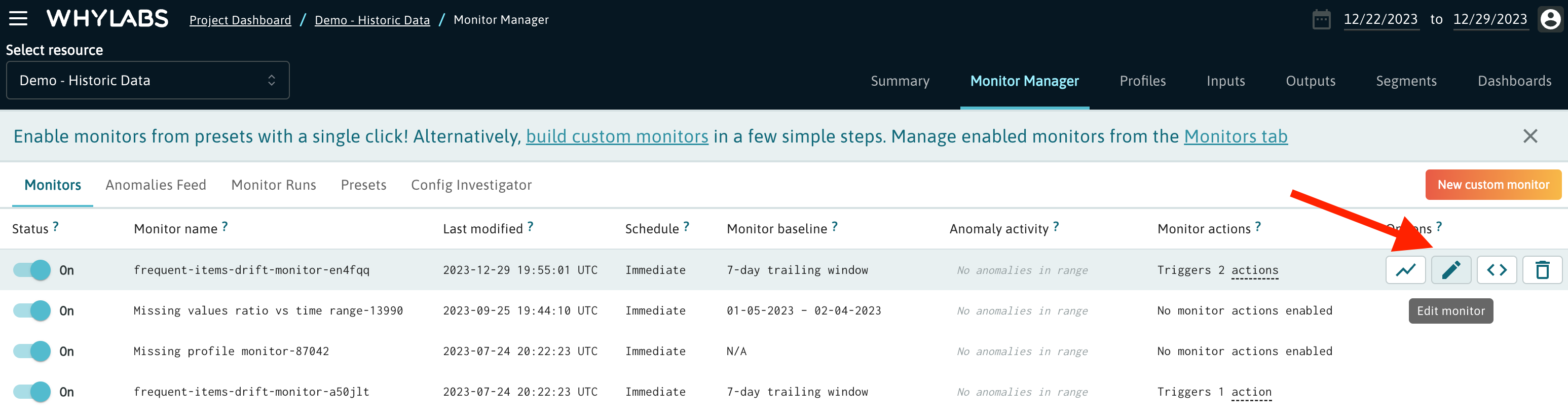This screenshot has width=1568, height=417.
Task: Click help icon beside Anomaly activity
Action: tap(1056, 227)
